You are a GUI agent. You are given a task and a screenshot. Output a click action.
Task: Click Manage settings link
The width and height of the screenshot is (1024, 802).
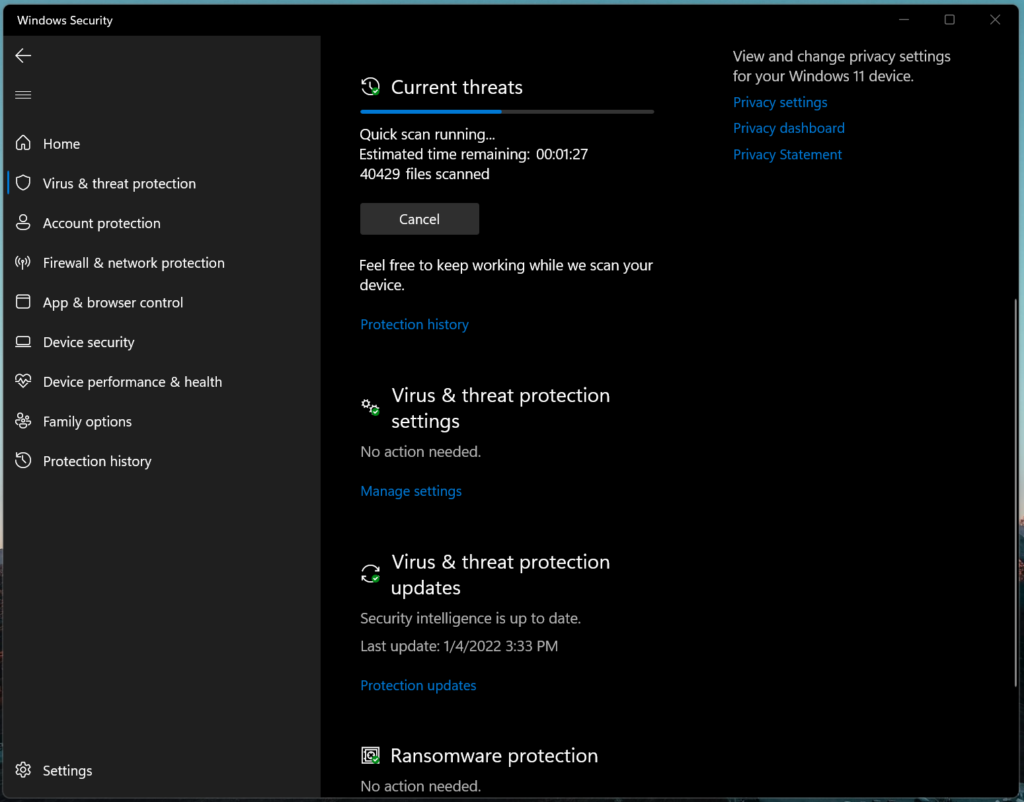411,491
